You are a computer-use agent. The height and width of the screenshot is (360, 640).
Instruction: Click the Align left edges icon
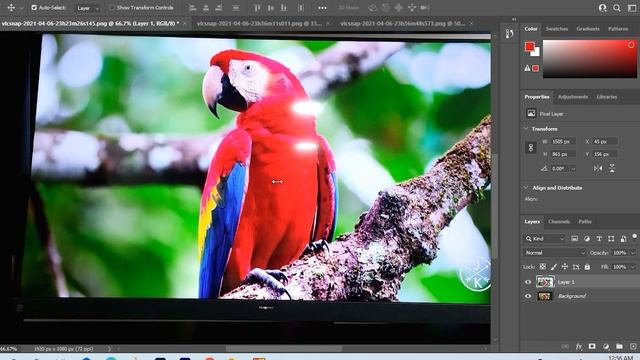pos(193,8)
